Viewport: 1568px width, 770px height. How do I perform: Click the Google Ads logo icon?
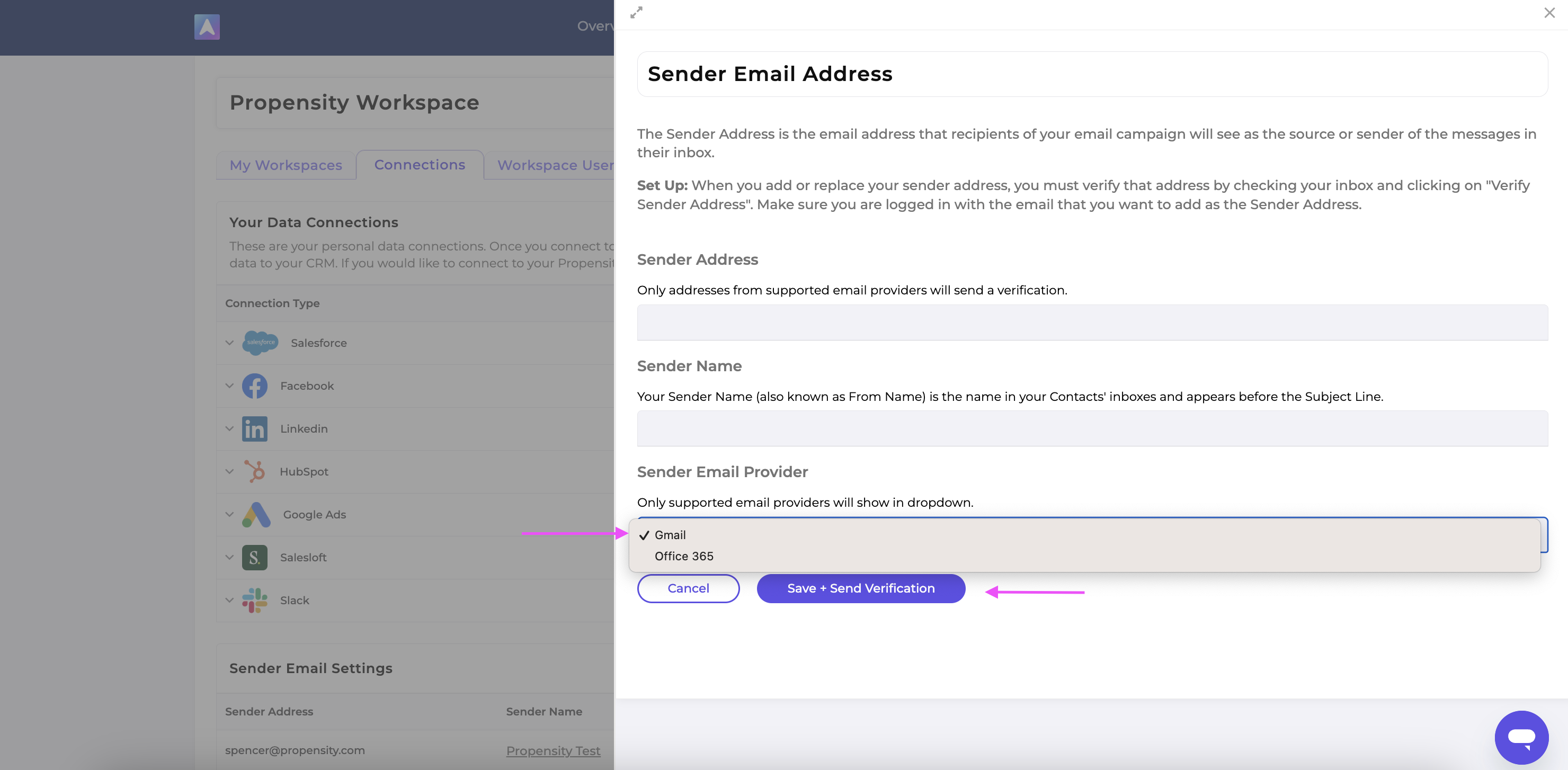256,514
